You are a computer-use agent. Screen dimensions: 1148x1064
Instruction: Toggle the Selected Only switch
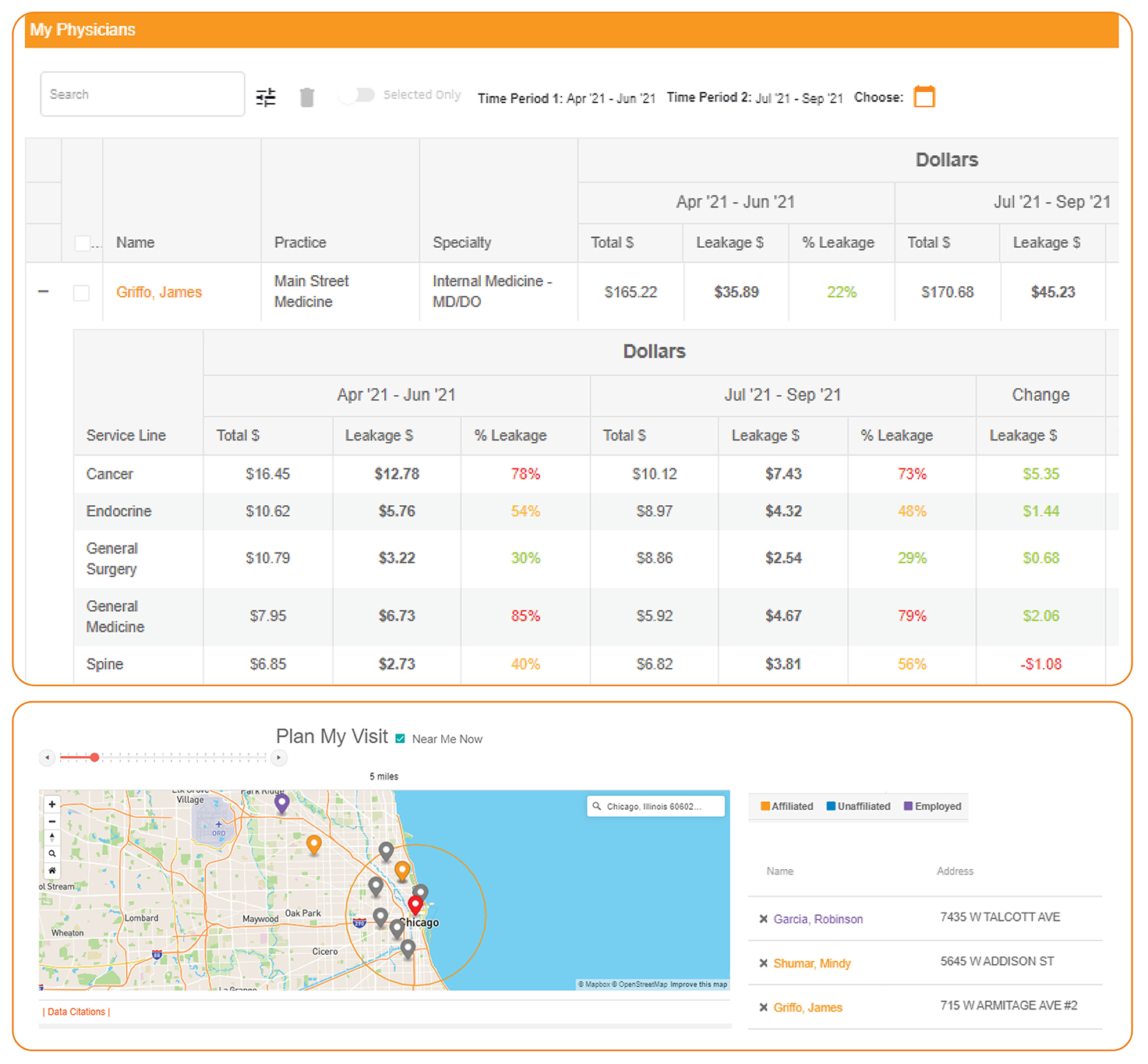[358, 95]
